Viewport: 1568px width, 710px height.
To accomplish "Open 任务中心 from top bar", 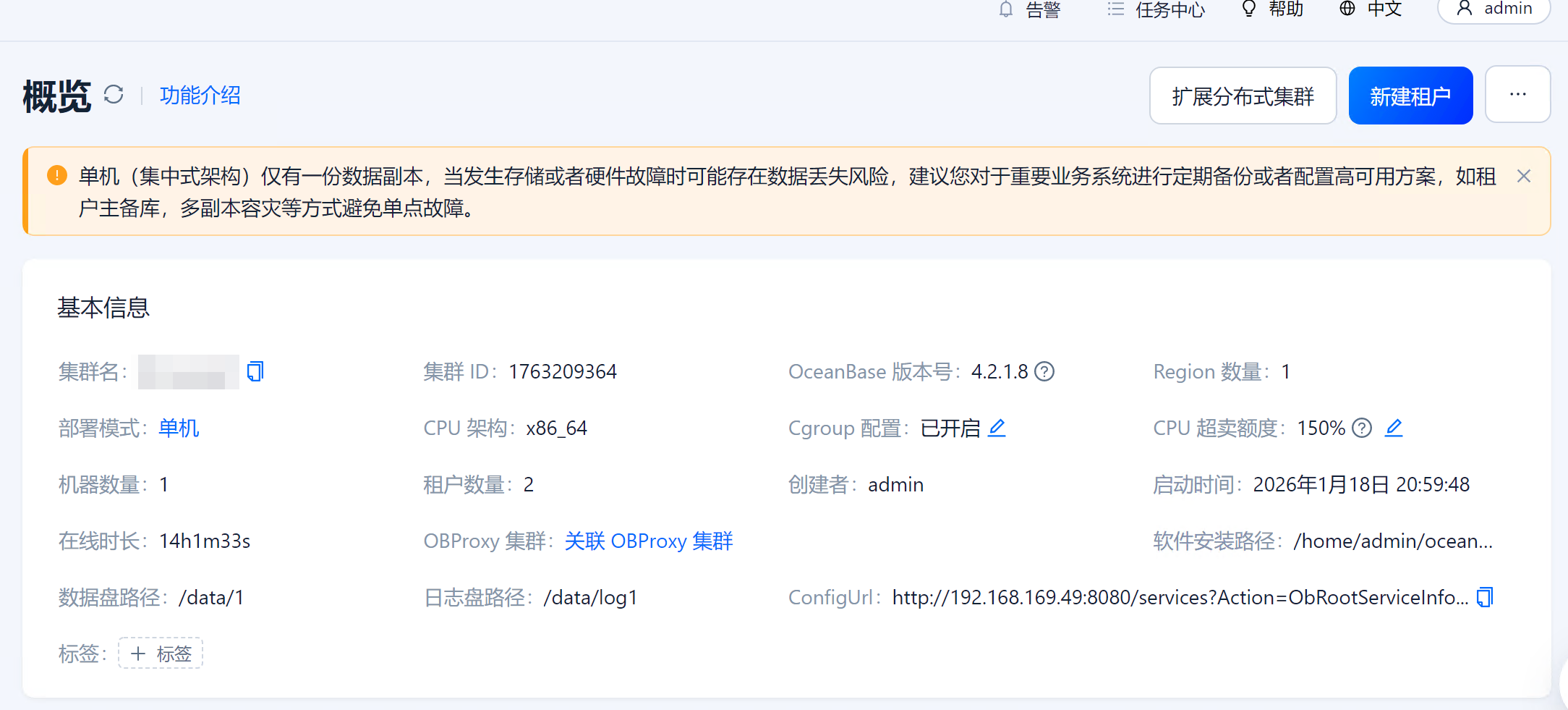I will 1156,9.
